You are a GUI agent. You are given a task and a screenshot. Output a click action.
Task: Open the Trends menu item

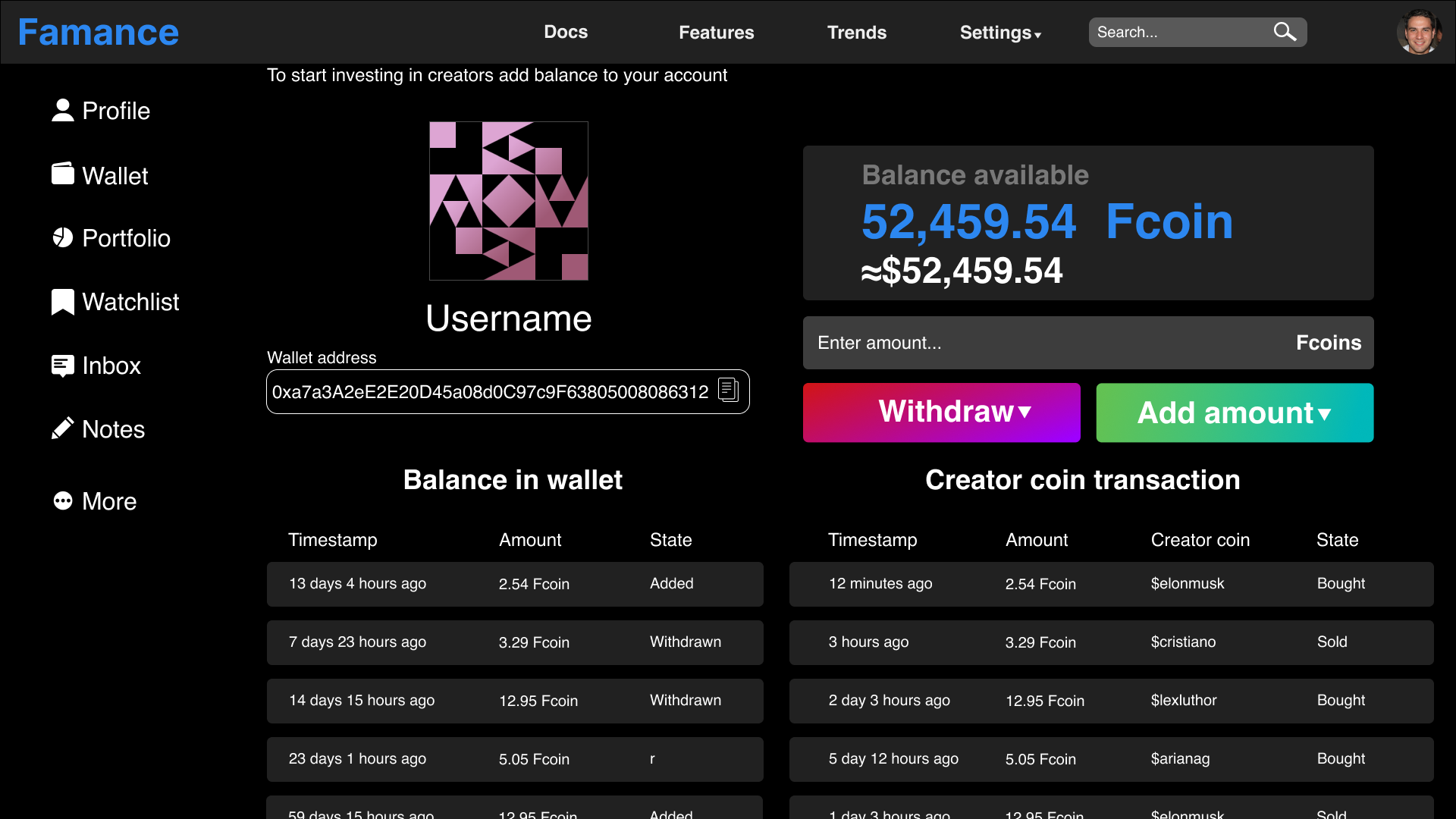pos(856,33)
